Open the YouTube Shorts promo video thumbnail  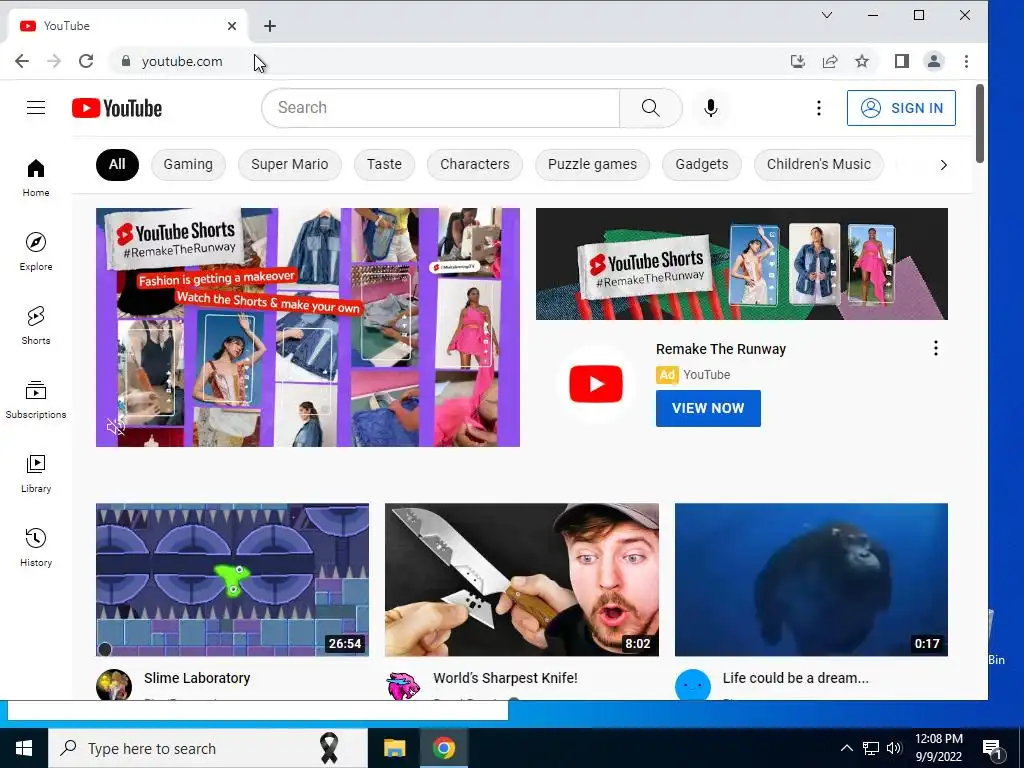click(308, 327)
